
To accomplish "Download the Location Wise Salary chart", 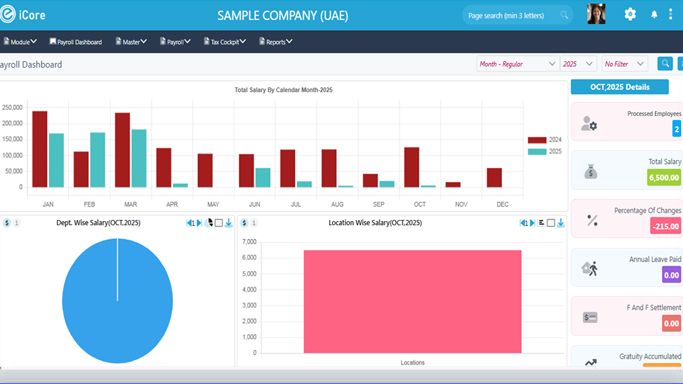I will [561, 223].
